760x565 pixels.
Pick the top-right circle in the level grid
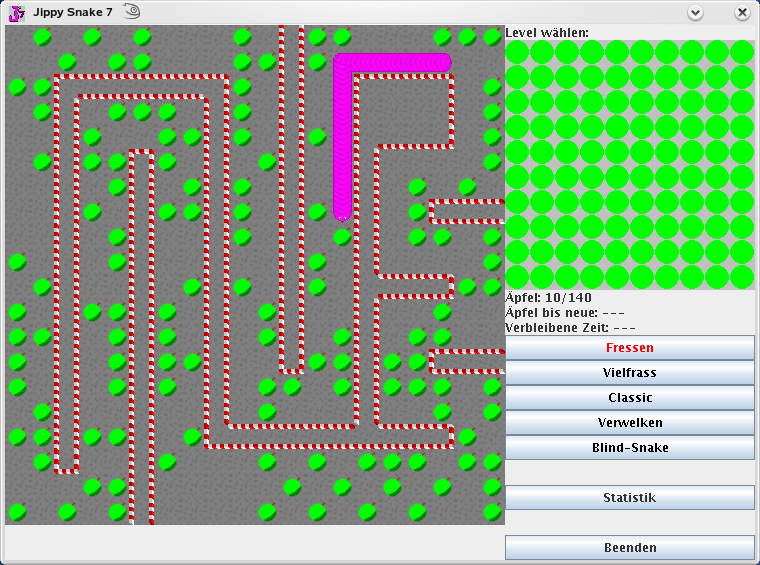coord(742,52)
